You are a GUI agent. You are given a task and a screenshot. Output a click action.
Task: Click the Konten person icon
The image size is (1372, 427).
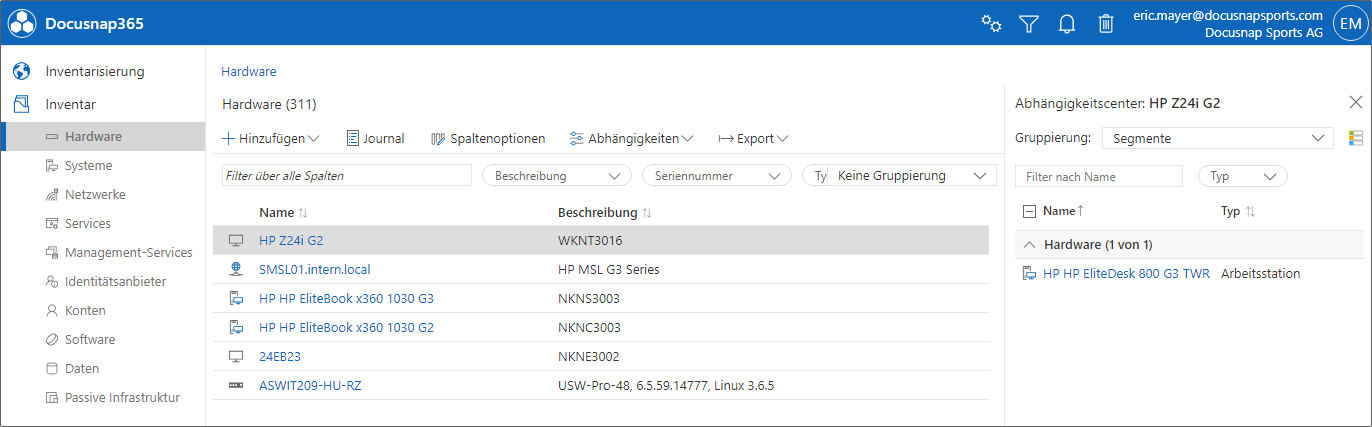(52, 311)
